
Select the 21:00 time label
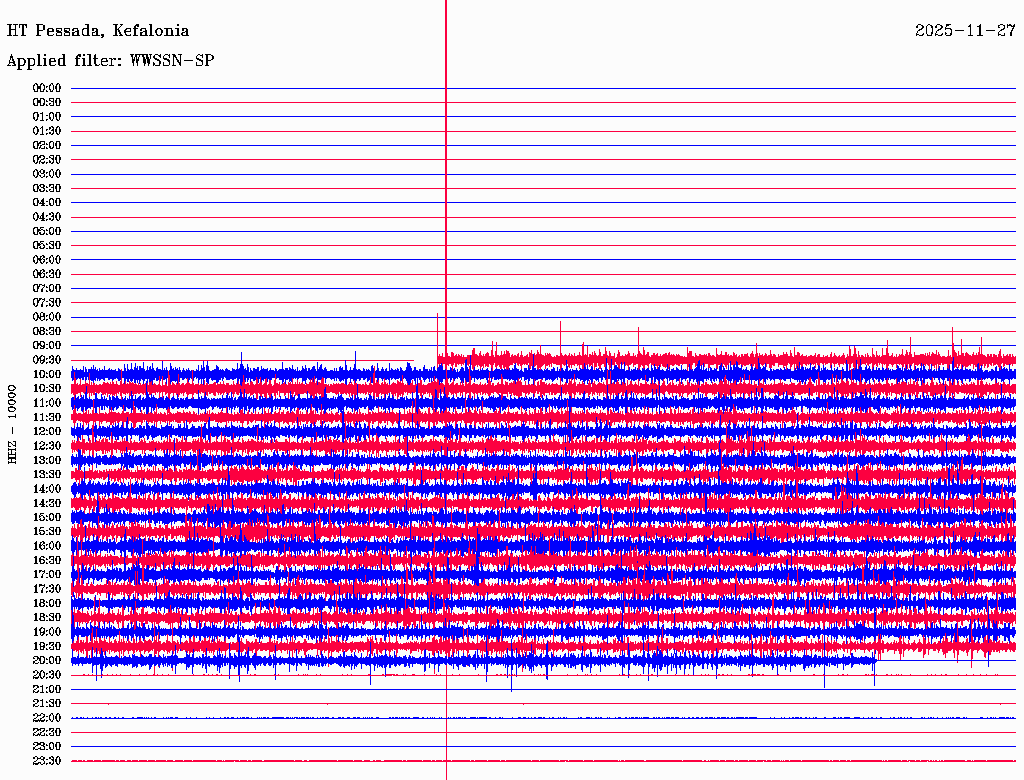click(x=47, y=689)
